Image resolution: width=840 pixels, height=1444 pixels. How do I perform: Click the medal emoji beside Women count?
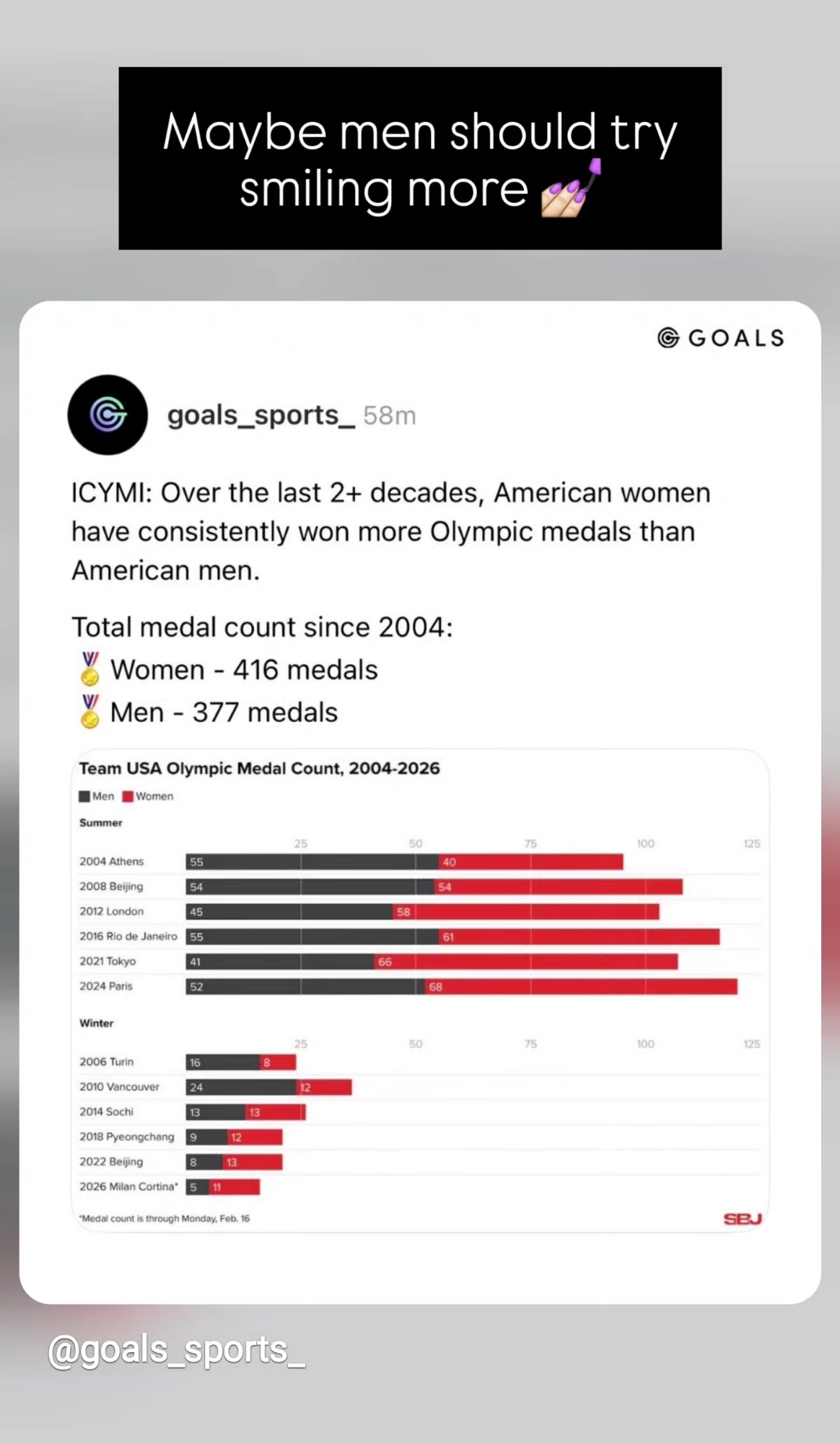coord(90,669)
